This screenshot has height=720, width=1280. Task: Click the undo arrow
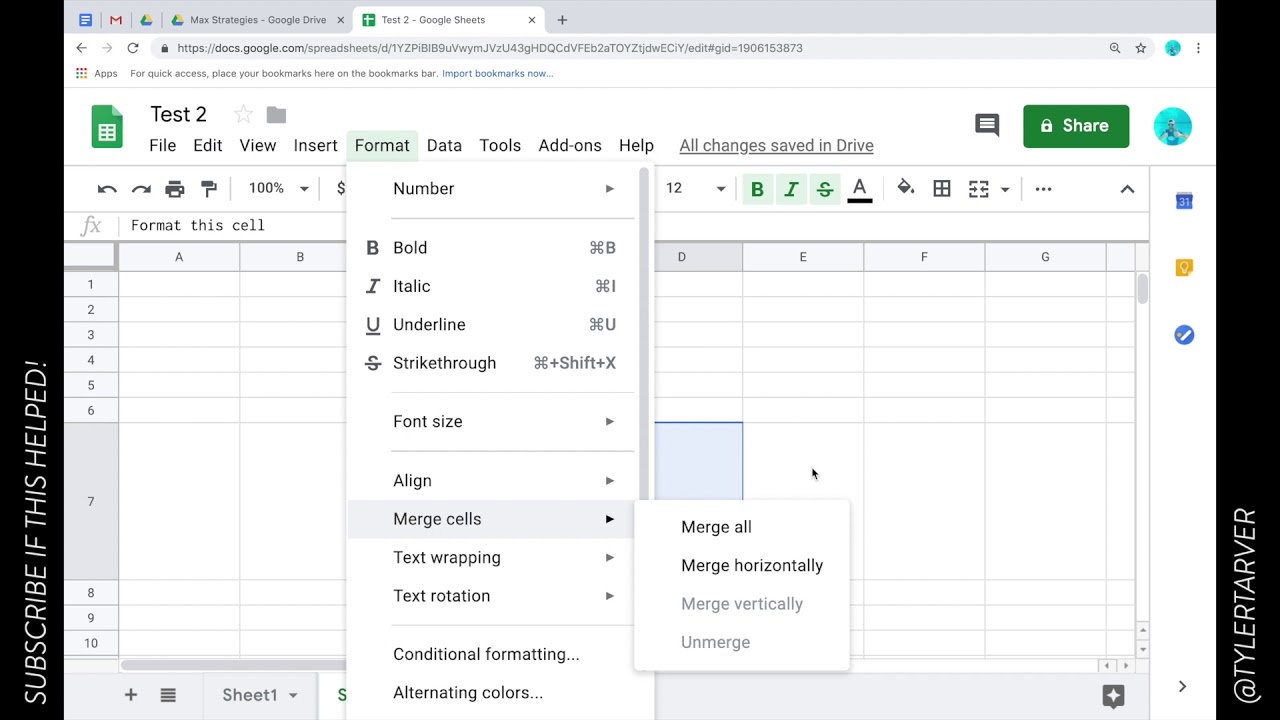tap(107, 189)
